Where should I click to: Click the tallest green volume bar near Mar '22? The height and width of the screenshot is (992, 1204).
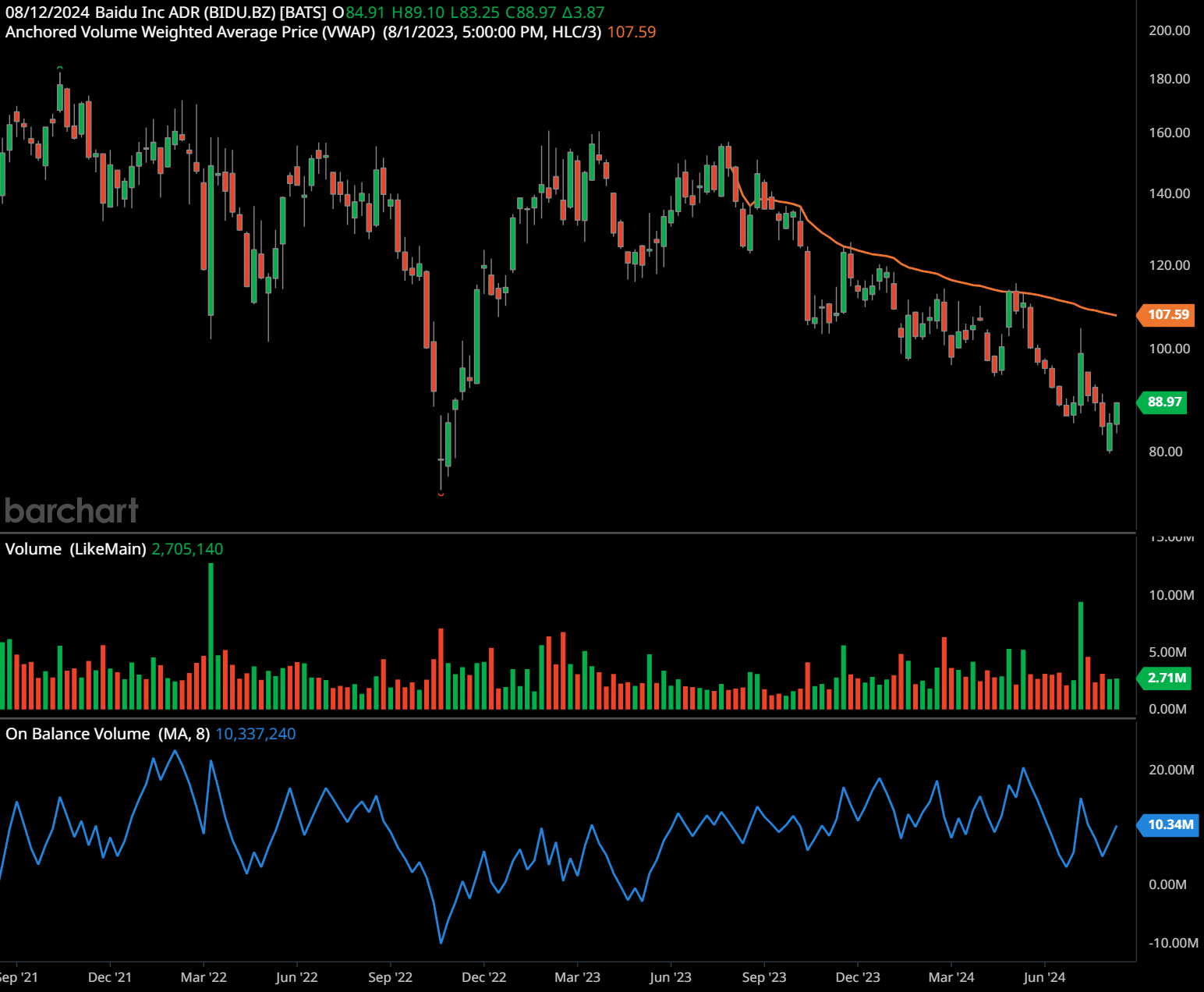tap(211, 636)
